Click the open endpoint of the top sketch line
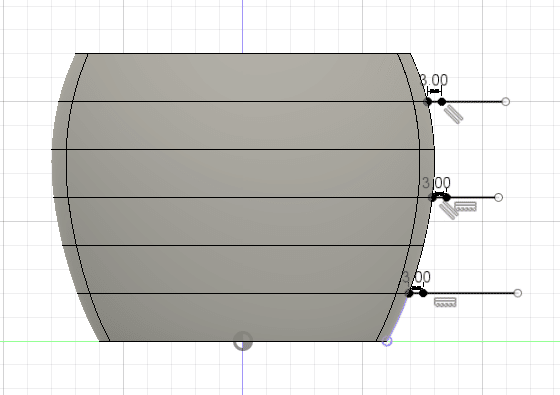The height and width of the screenshot is (395, 560). click(x=505, y=102)
